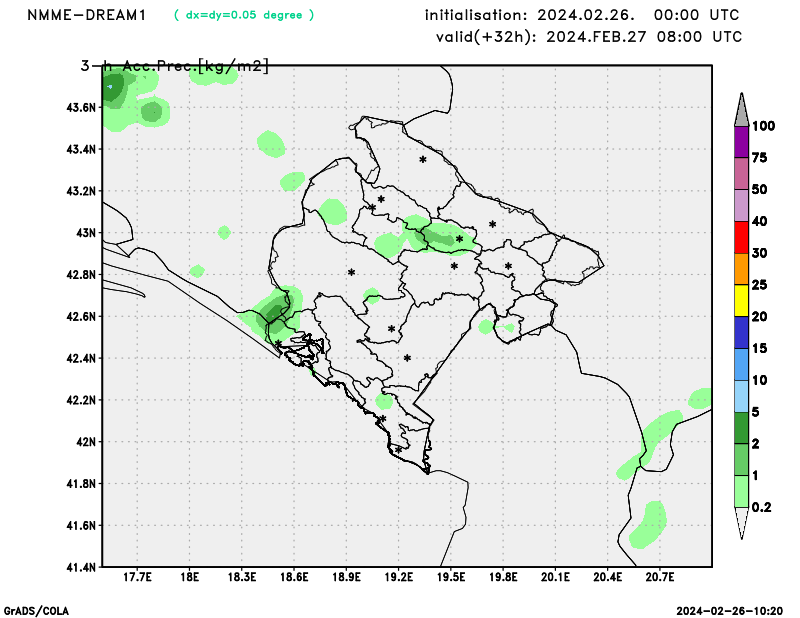Screen dimensions: 800x618
Task: Click the 20.4E longitude axis label
Action: click(608, 577)
